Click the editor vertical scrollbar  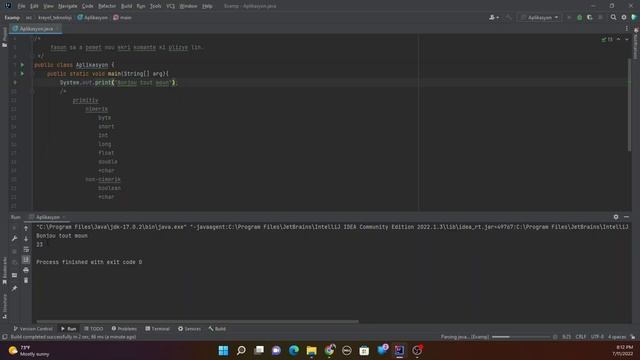point(629,104)
